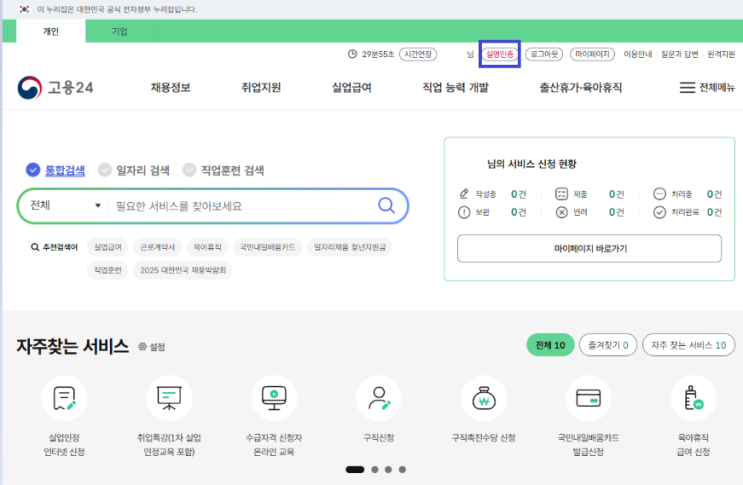743x485 pixels.
Task: Switch to the 기업 tab
Action: [119, 31]
